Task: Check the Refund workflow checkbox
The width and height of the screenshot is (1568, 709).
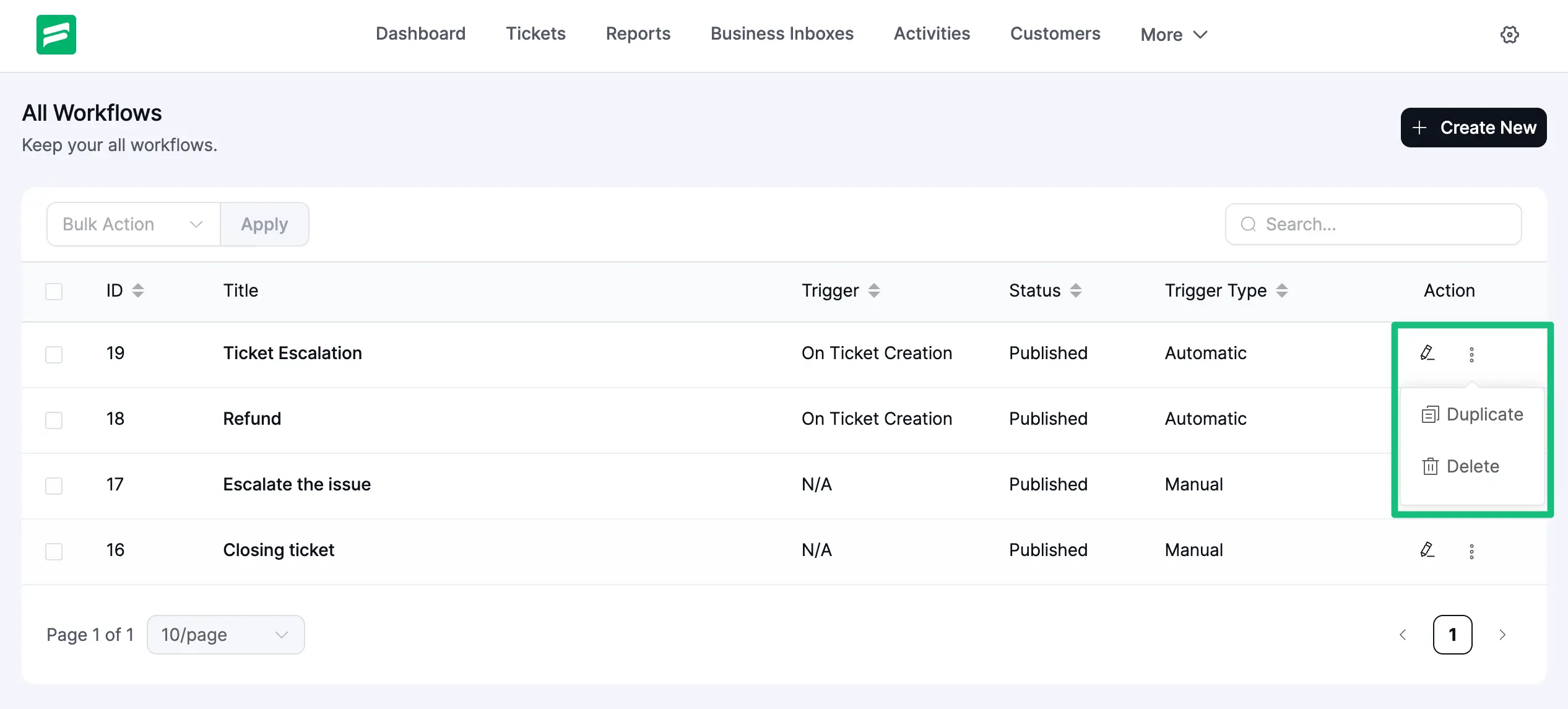Action: (x=54, y=420)
